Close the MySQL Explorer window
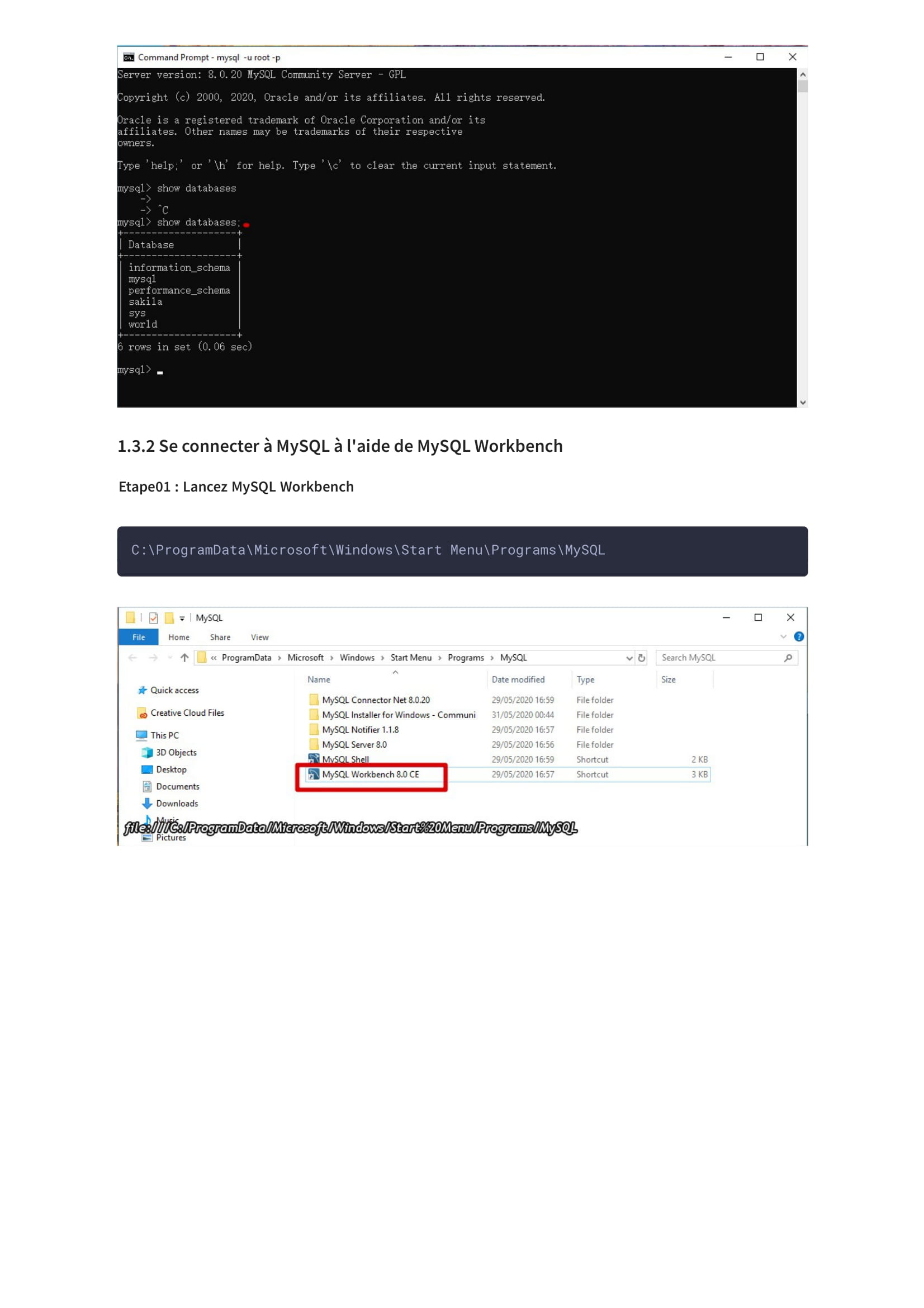 pos(790,617)
